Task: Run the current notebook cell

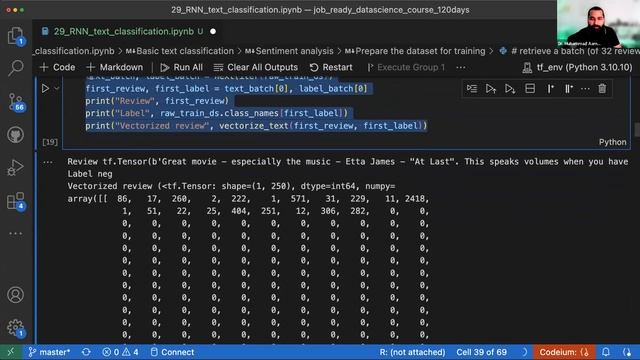Action: click(45, 88)
